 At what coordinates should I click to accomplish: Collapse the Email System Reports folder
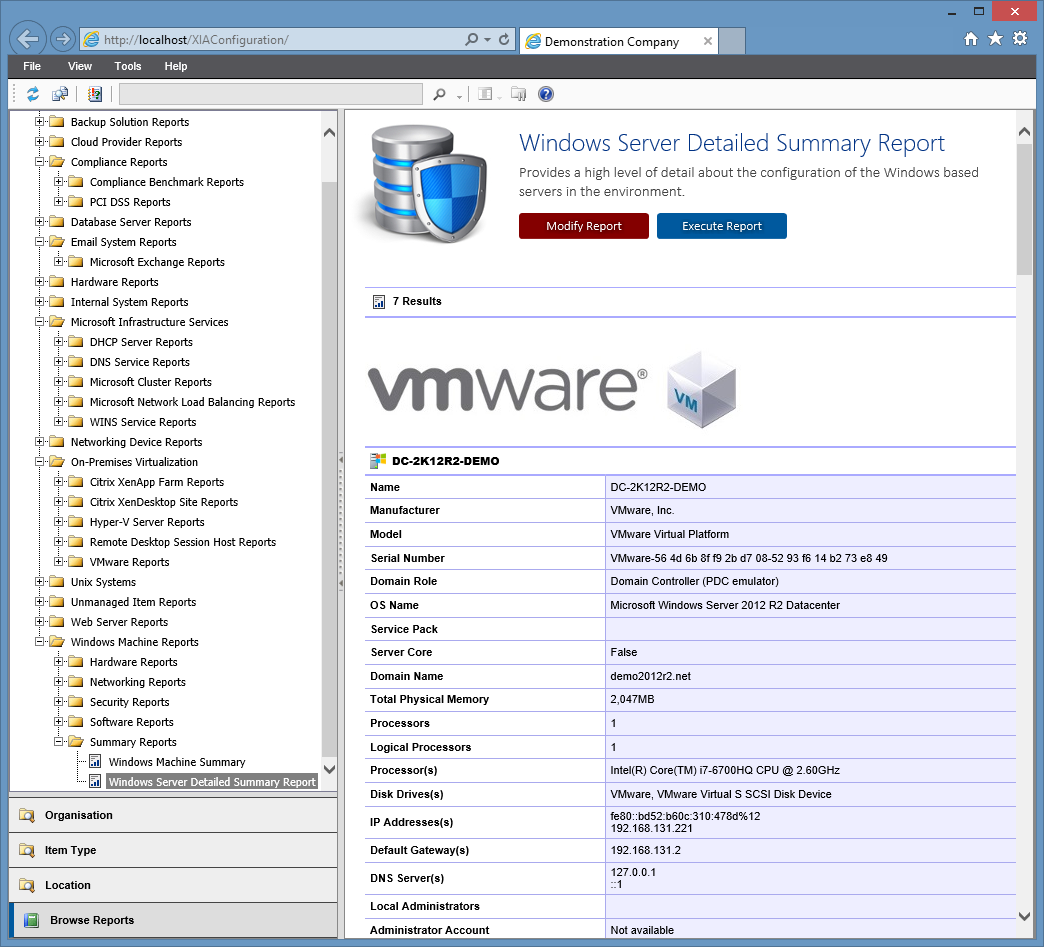[39, 242]
